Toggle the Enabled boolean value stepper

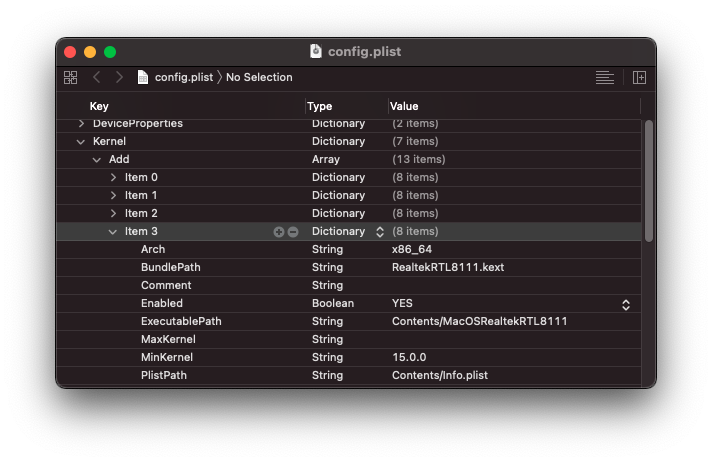point(626,304)
